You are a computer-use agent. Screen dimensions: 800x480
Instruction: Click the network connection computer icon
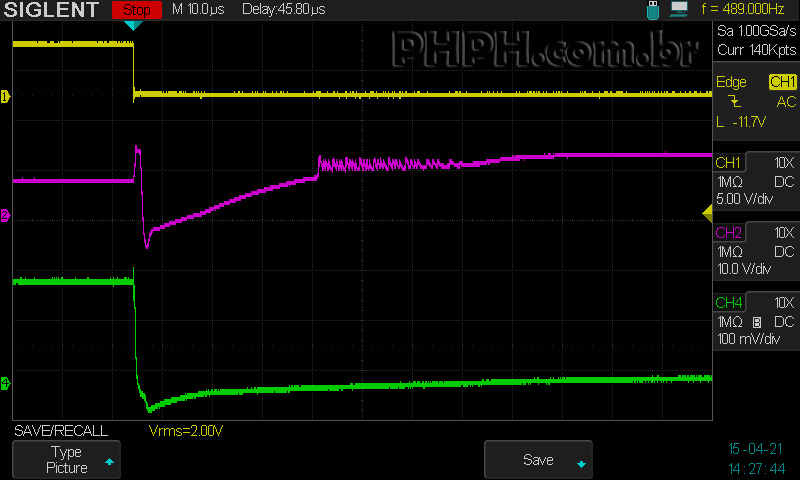click(x=679, y=9)
